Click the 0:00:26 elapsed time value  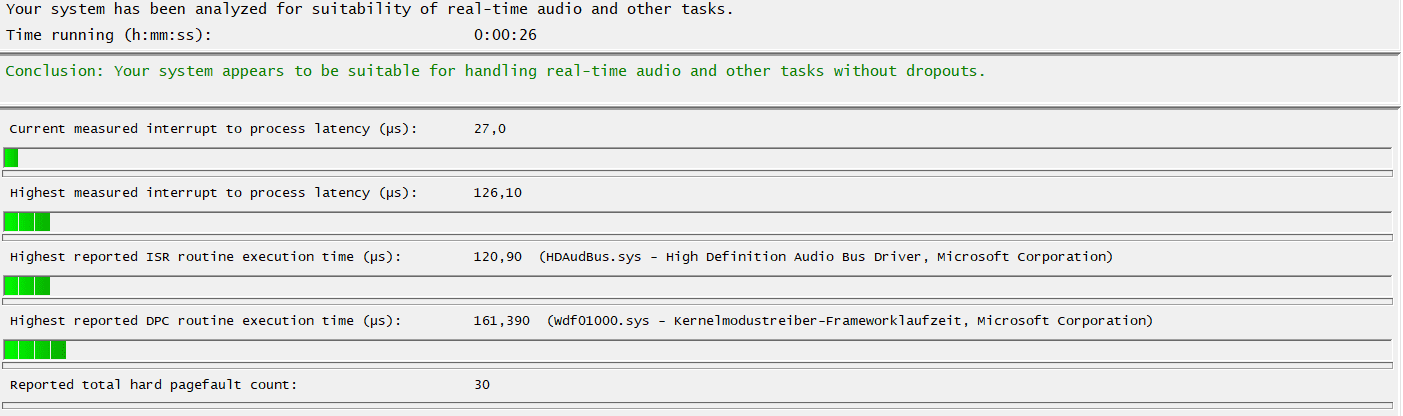click(x=505, y=35)
